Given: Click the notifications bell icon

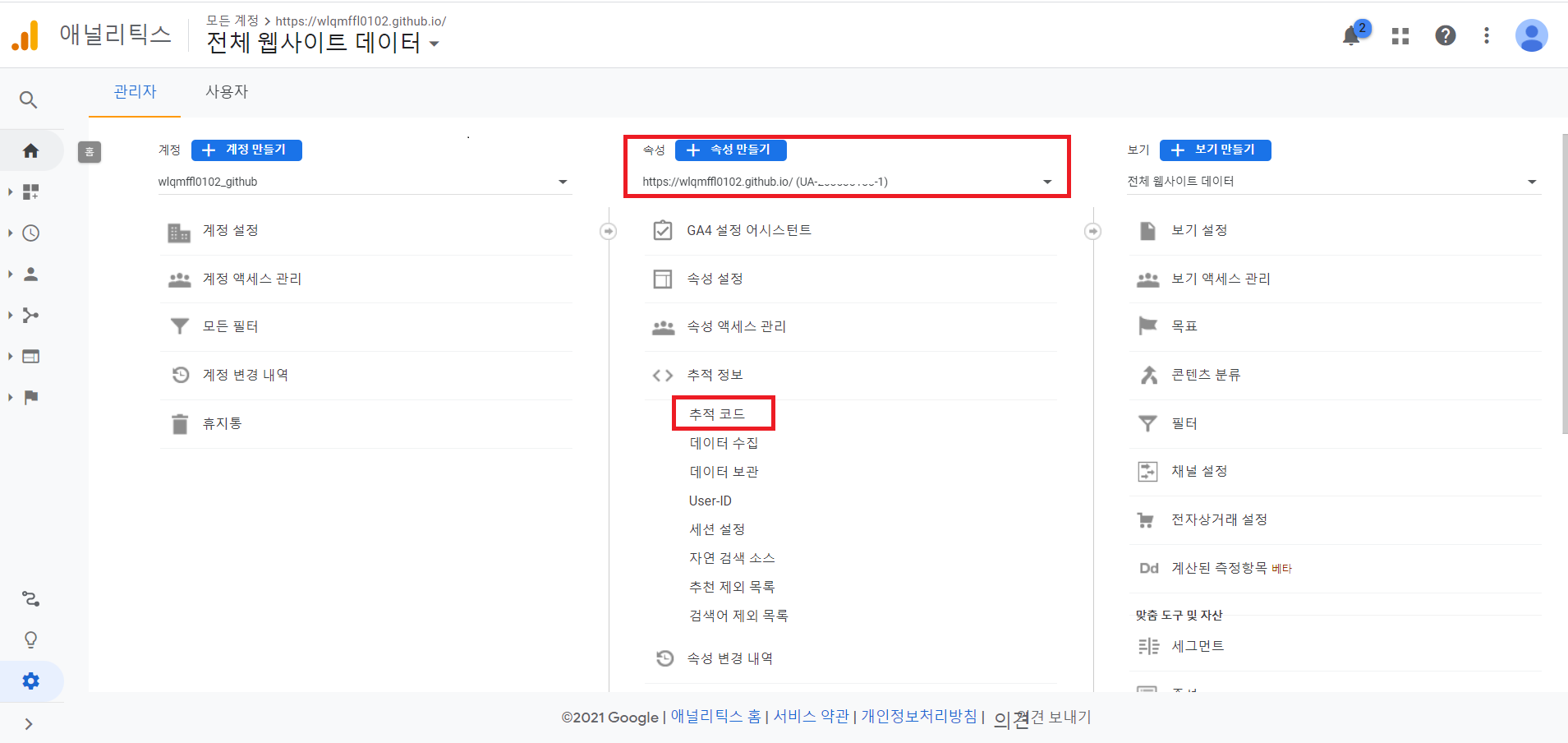Looking at the screenshot, I should tap(1351, 36).
